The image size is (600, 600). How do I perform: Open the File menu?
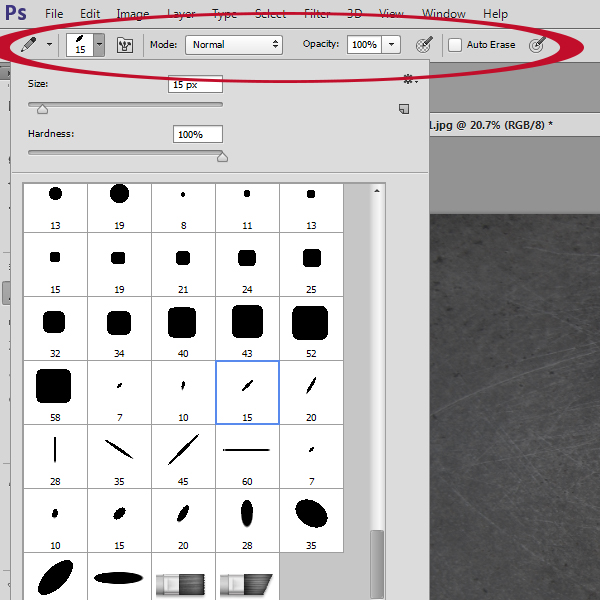(54, 14)
